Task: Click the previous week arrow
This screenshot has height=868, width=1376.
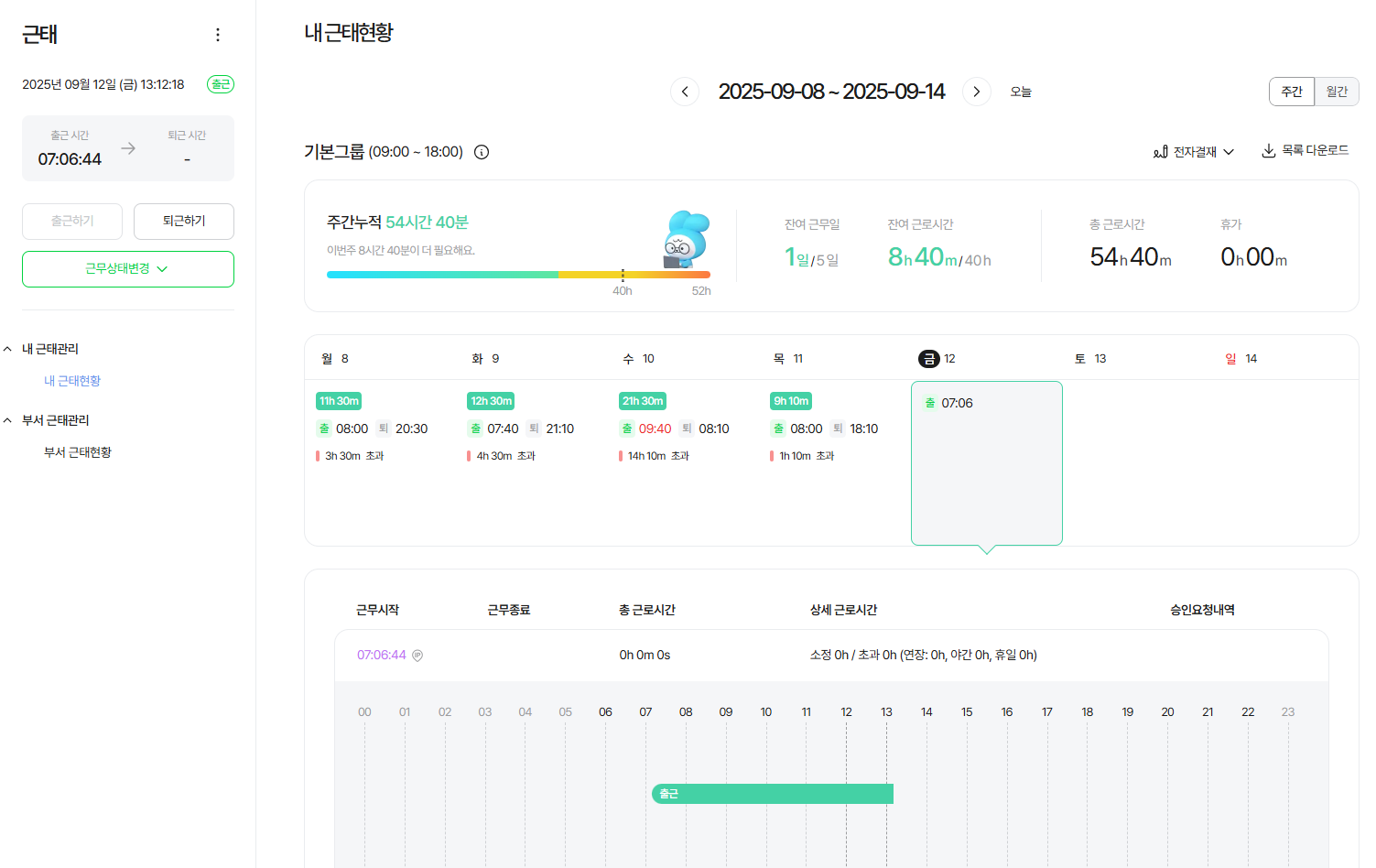Action: (685, 92)
